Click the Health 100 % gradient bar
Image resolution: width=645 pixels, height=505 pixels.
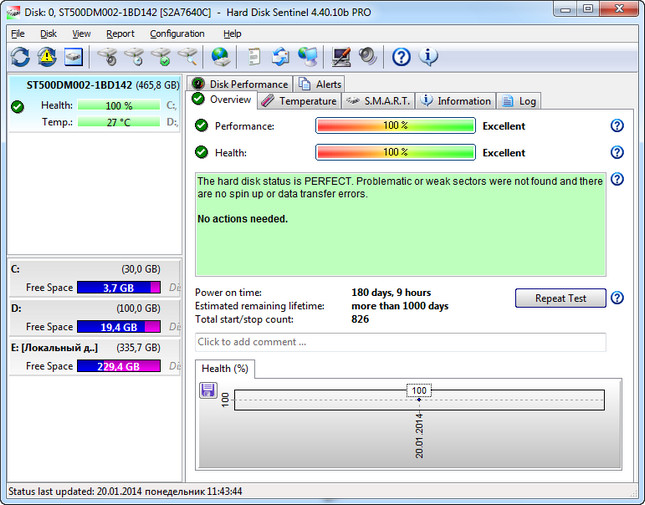pos(395,152)
